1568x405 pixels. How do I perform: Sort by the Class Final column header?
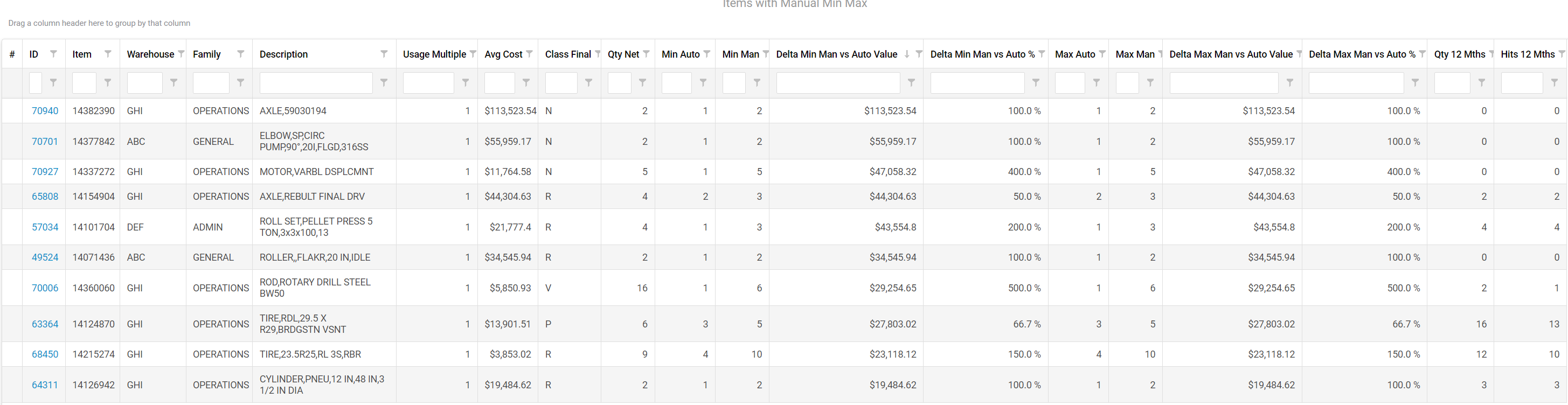567,54
